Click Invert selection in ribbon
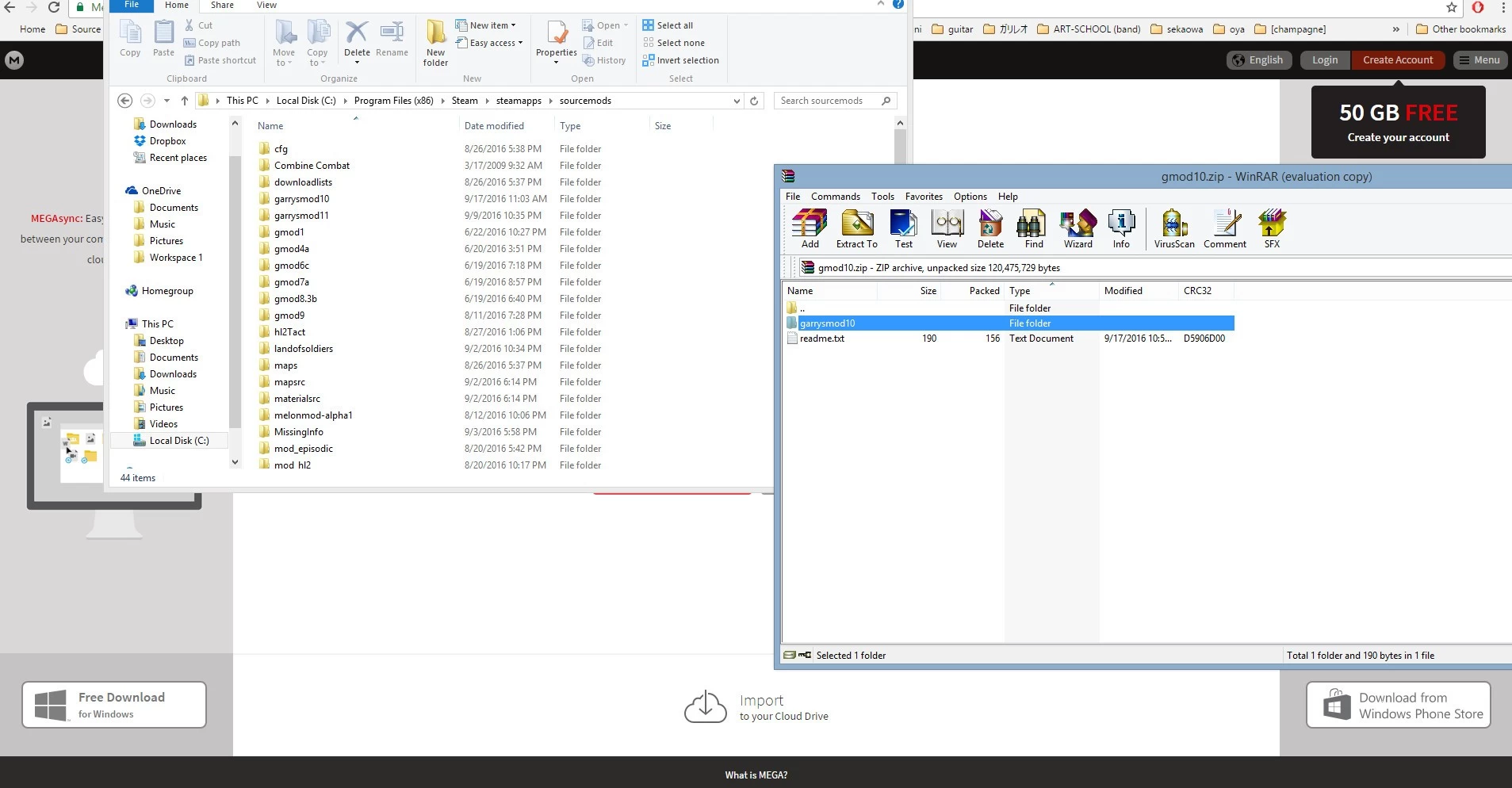The image size is (1512, 788). click(x=680, y=60)
